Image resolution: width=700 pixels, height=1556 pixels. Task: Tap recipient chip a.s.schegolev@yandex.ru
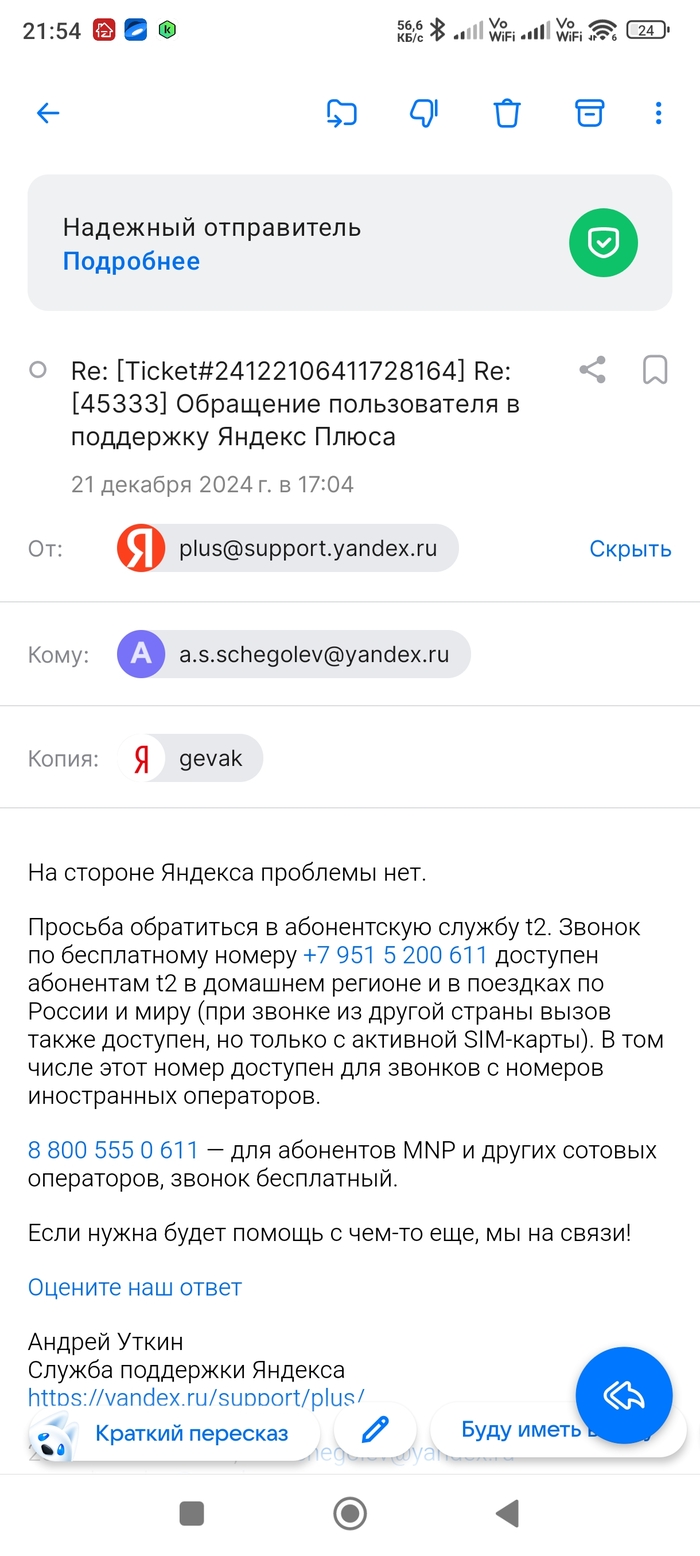tap(294, 655)
